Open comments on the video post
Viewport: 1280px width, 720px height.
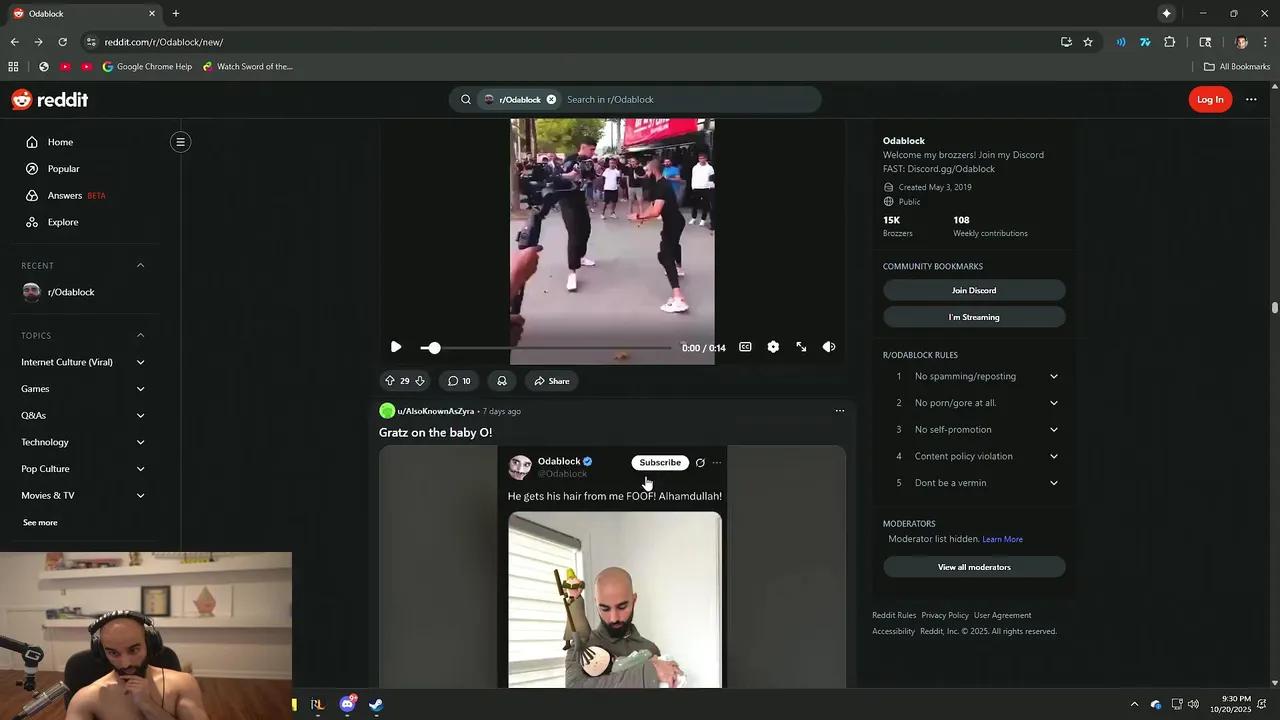tap(459, 381)
